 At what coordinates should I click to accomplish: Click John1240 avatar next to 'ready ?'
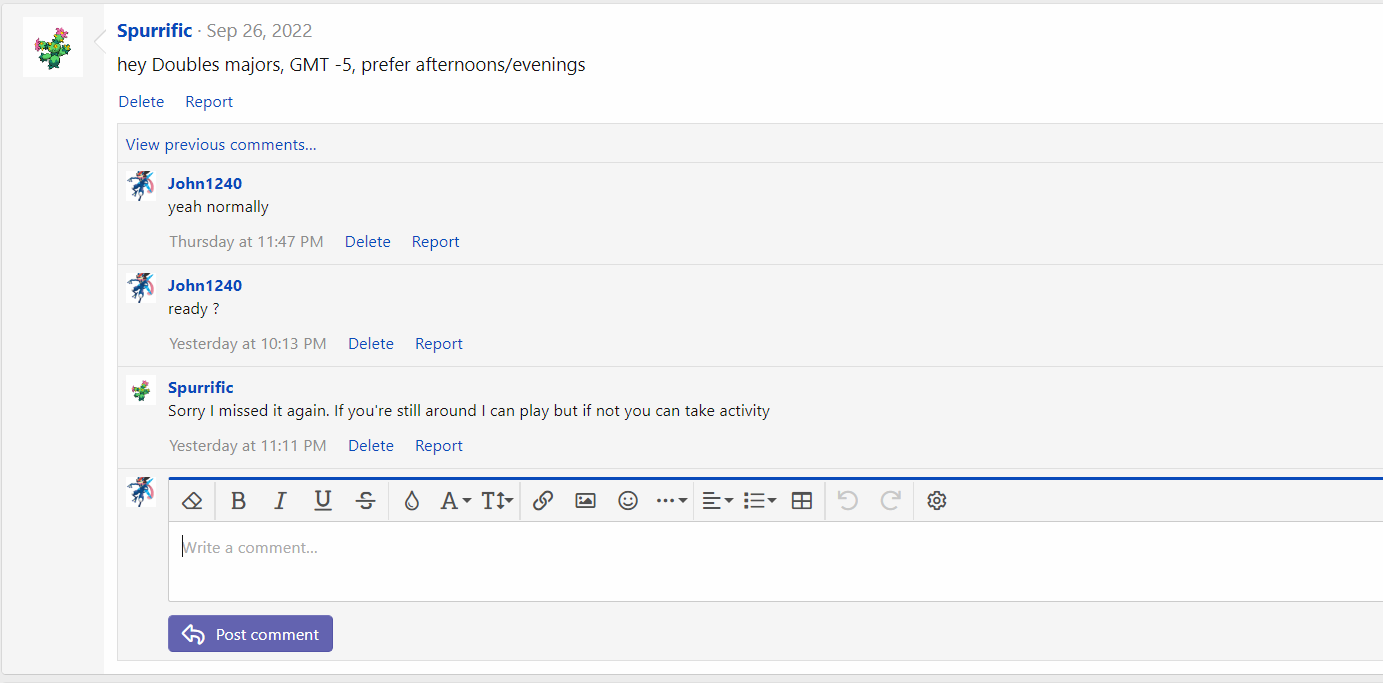142,288
